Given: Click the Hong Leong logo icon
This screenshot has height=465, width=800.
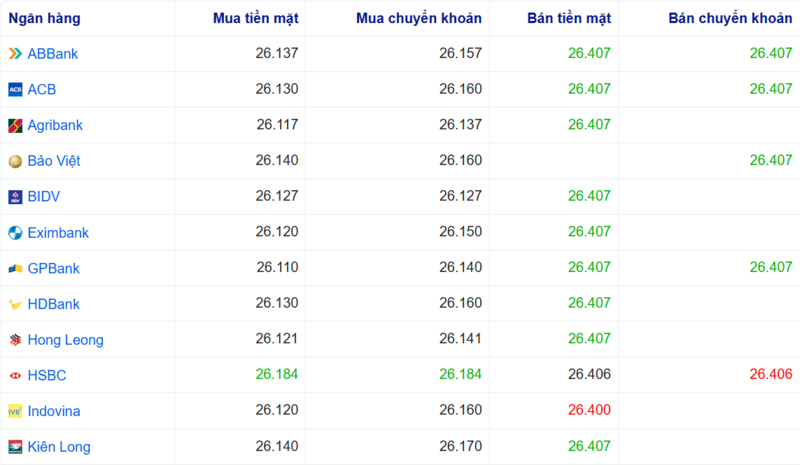Looking at the screenshot, I should click(15, 340).
